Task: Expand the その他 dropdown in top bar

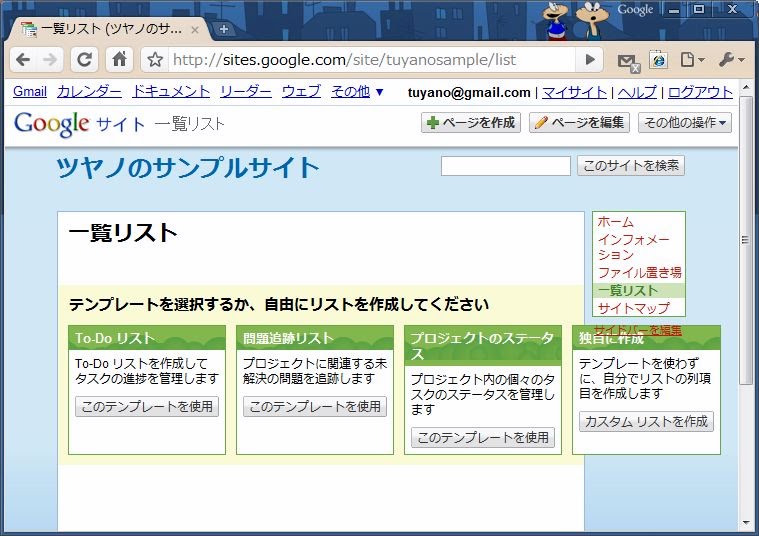Action: point(357,91)
